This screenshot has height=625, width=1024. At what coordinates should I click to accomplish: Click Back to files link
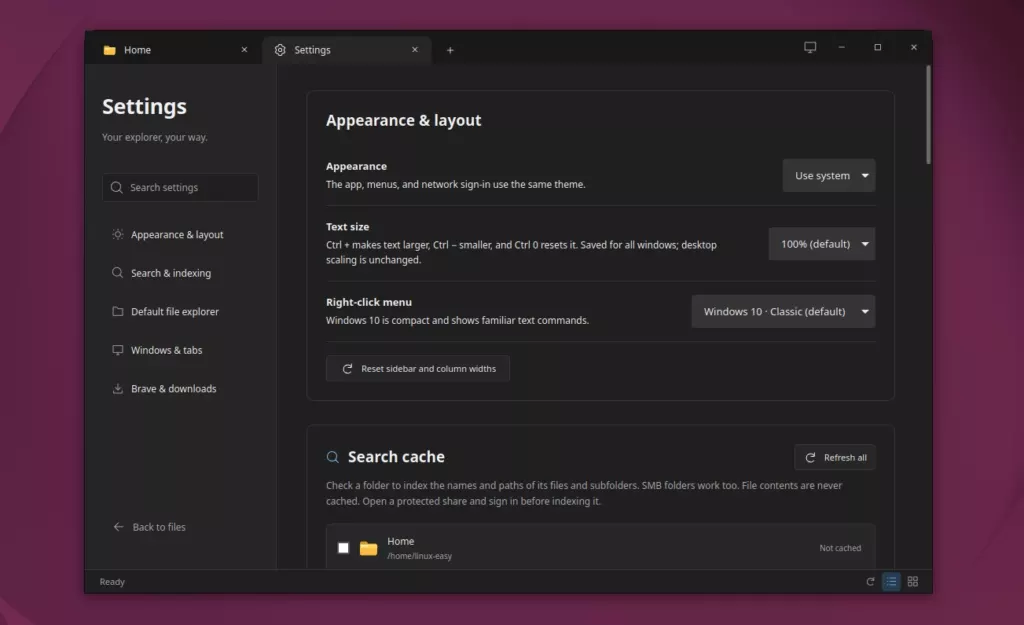pos(150,526)
